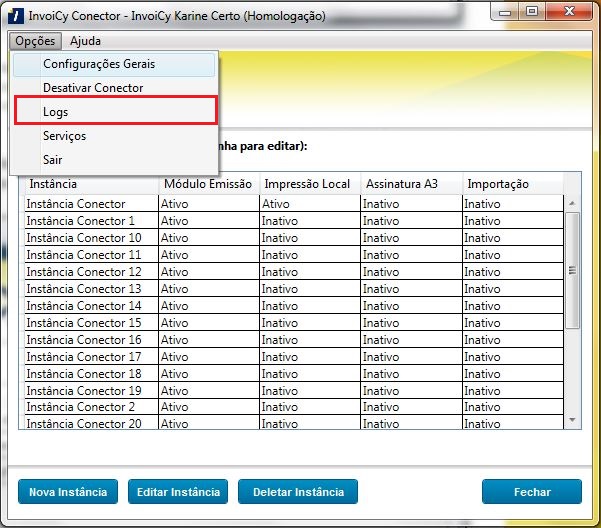Image resolution: width=601 pixels, height=528 pixels.
Task: Select the row 'Instância Conector 18'
Action: (294, 374)
